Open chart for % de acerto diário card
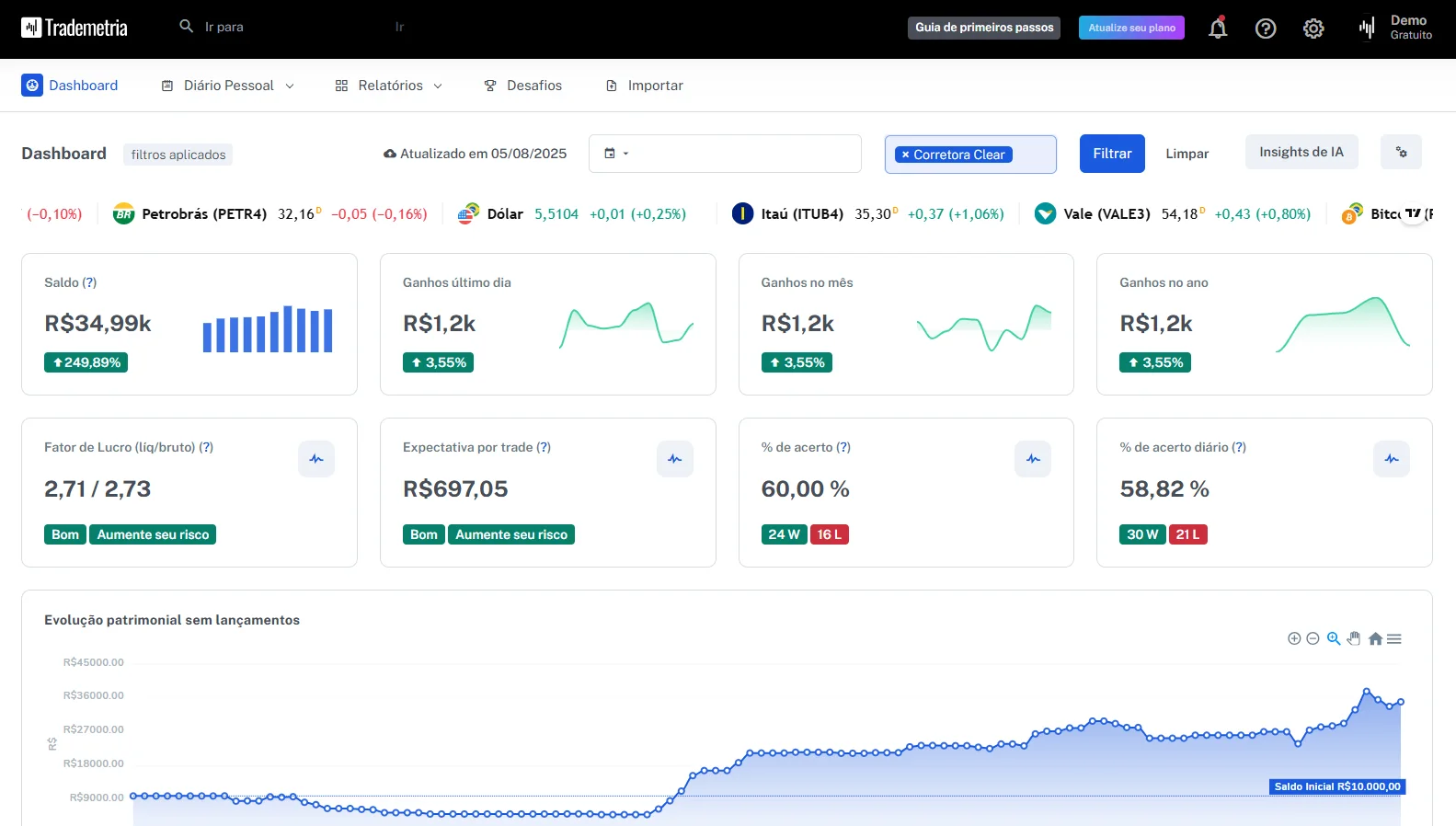This screenshot has width=1456, height=826. coord(1392,459)
